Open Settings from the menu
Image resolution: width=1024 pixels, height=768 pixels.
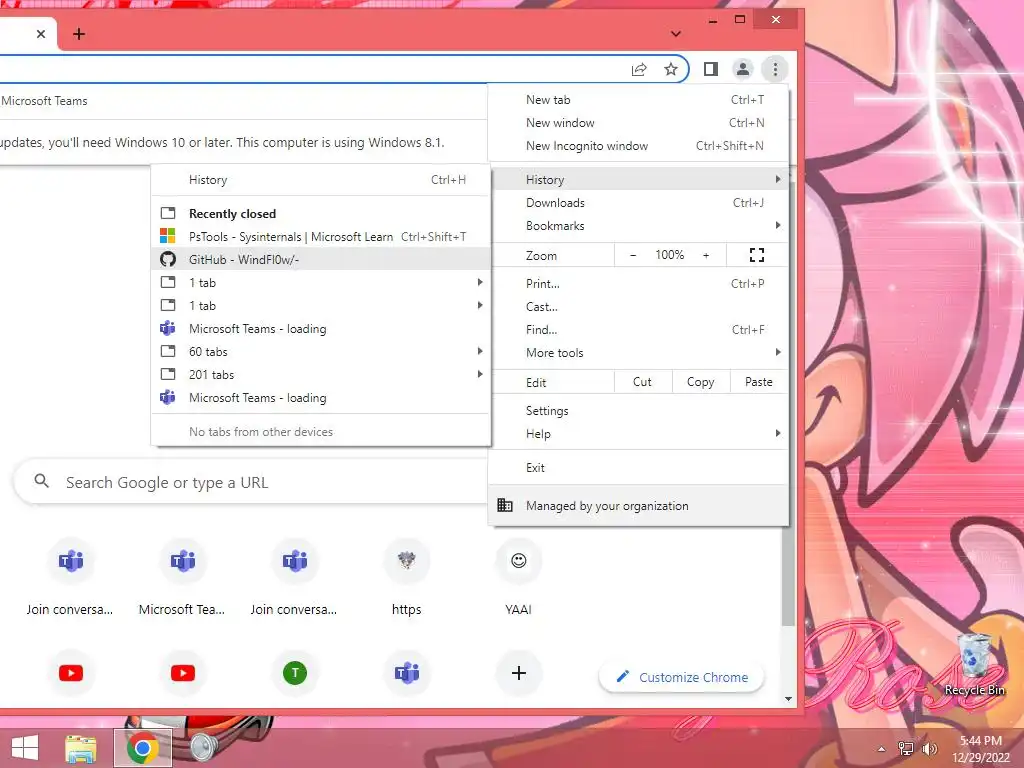638,411
